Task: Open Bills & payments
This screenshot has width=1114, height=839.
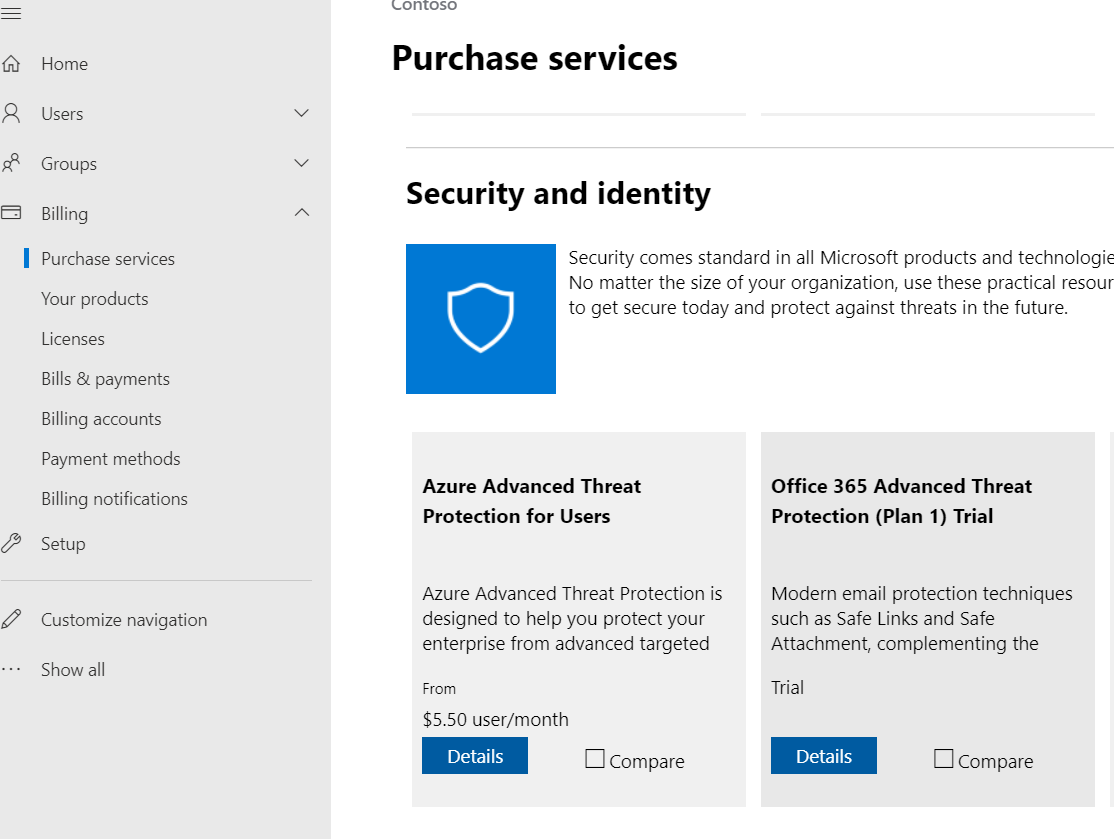Action: point(105,379)
